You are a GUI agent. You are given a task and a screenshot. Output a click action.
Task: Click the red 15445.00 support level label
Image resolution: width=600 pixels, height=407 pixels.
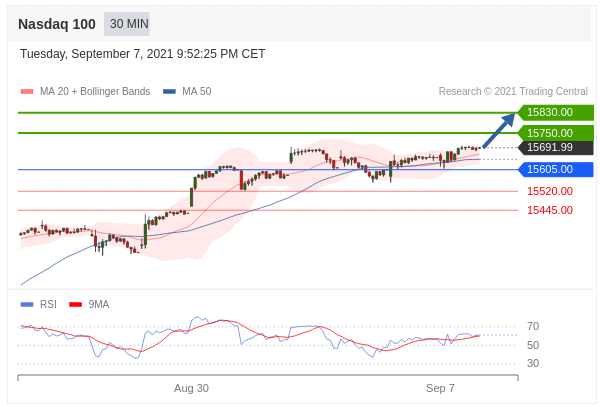[x=550, y=210]
